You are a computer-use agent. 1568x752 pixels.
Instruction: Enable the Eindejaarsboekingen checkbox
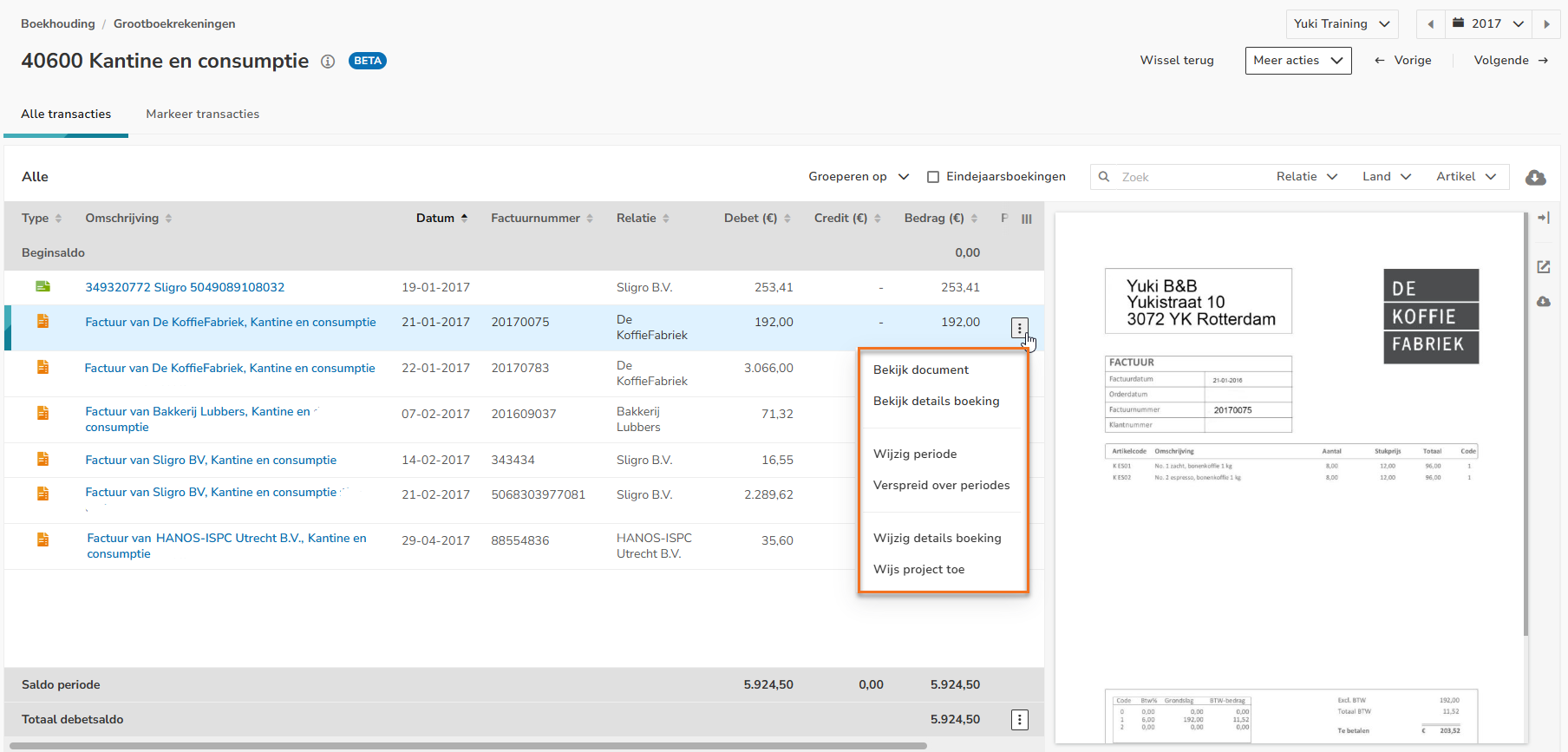[x=933, y=177]
